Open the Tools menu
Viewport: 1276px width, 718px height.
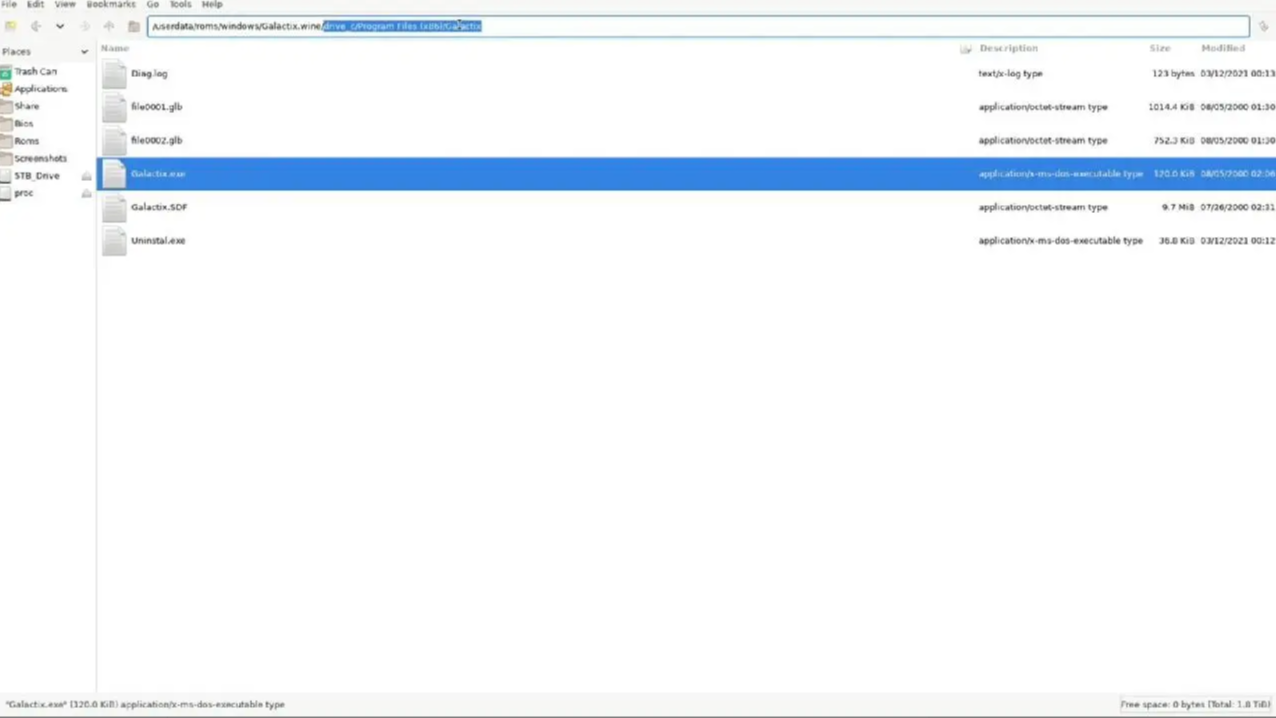click(x=181, y=5)
